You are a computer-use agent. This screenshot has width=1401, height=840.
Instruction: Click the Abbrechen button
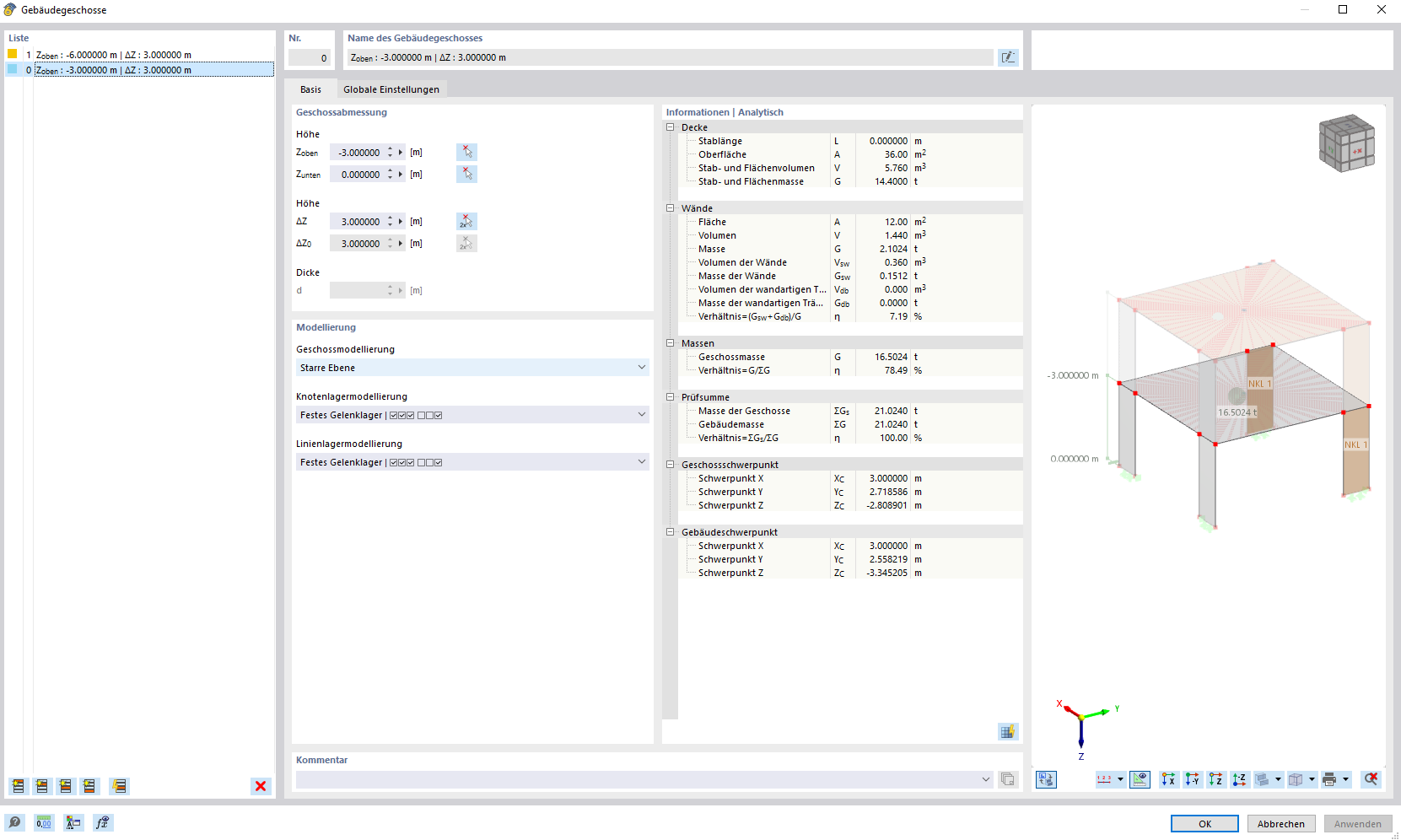[x=1281, y=824]
